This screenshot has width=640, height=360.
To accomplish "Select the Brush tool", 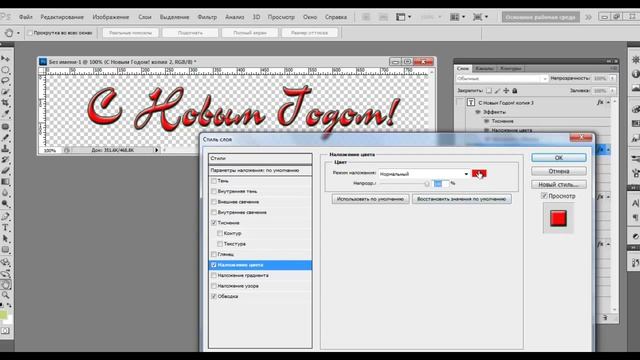I will (5, 138).
